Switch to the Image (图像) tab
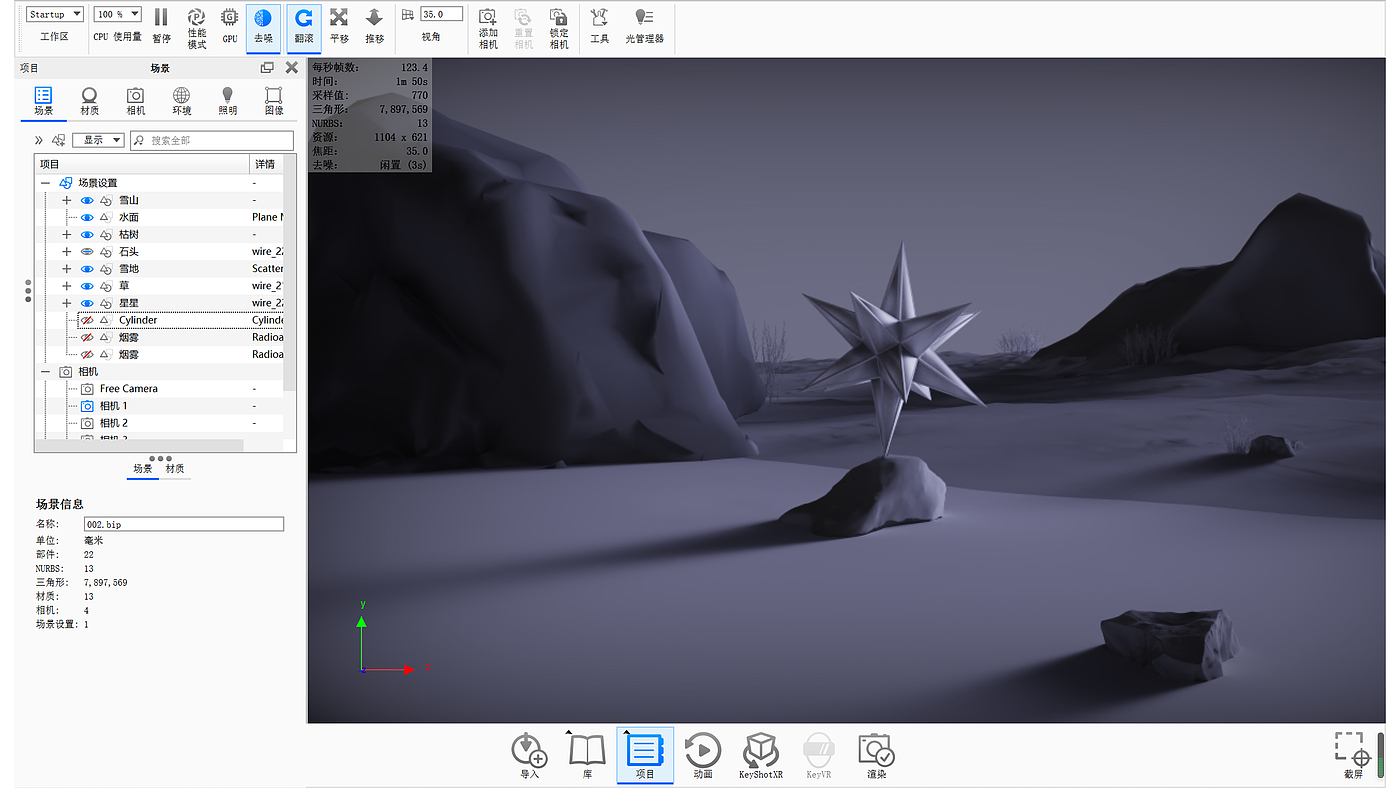The image size is (1400, 788). 273,101
